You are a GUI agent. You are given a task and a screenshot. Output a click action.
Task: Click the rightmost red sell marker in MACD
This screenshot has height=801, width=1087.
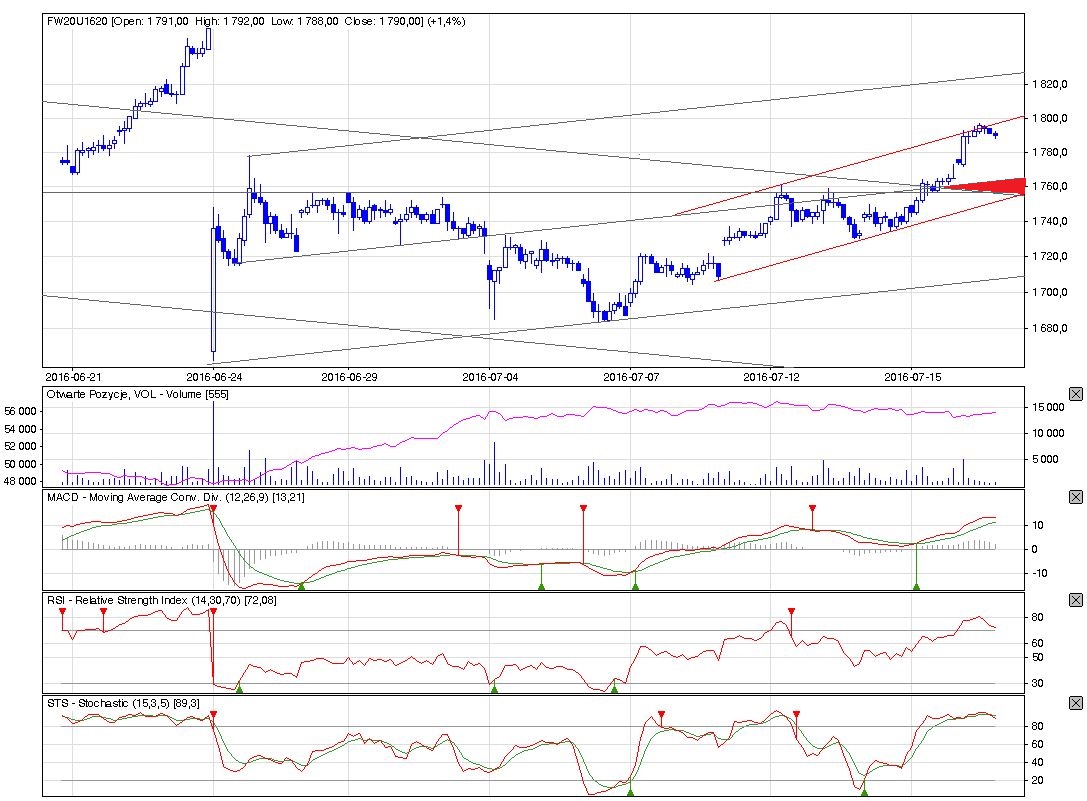(812, 509)
